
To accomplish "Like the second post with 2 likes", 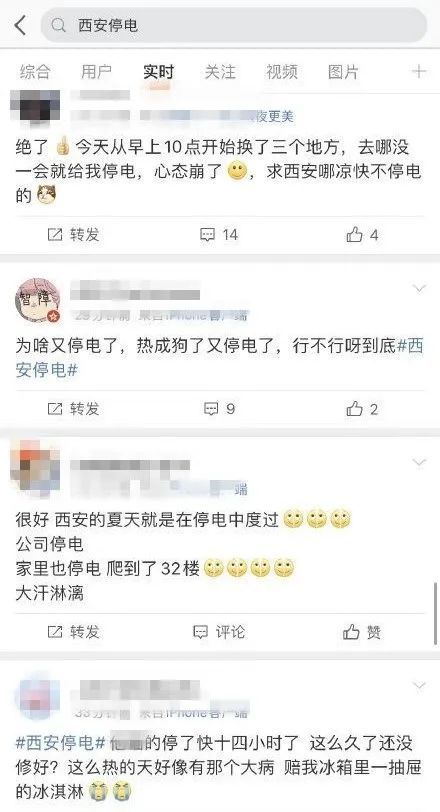I will point(362,409).
